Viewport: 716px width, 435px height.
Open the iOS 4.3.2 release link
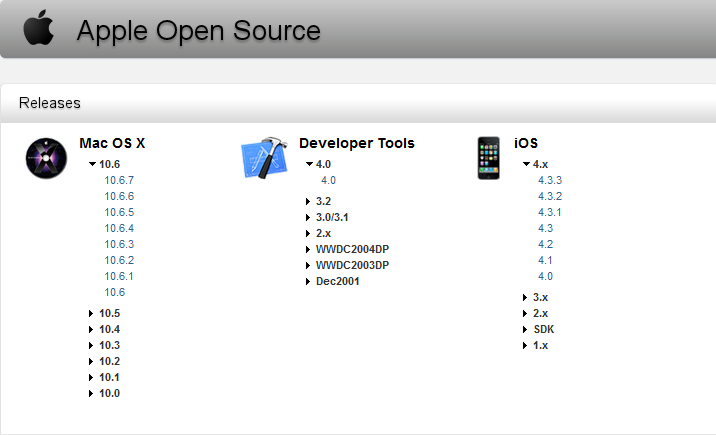[x=550, y=196]
